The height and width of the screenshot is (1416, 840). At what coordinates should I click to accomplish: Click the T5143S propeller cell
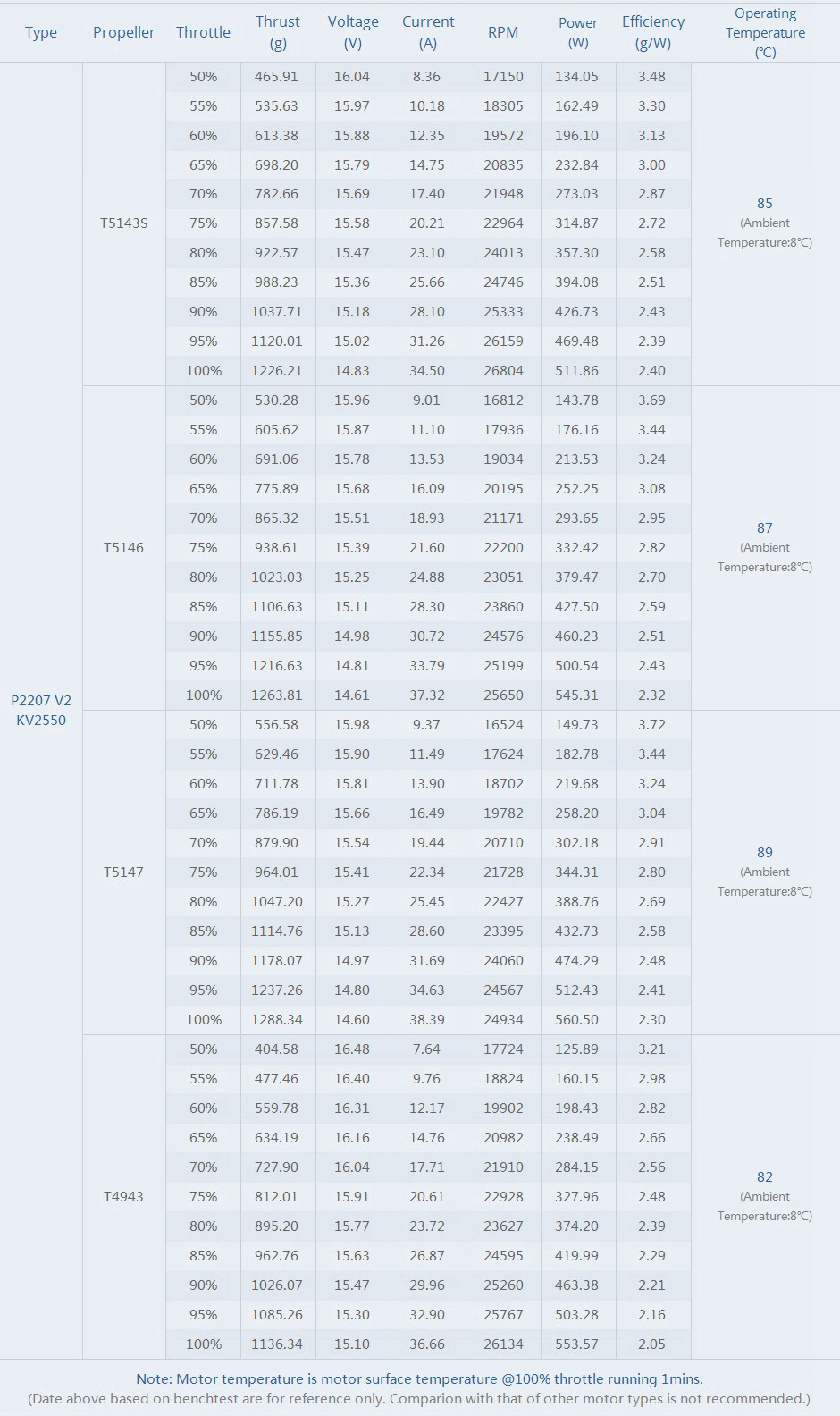tap(123, 223)
